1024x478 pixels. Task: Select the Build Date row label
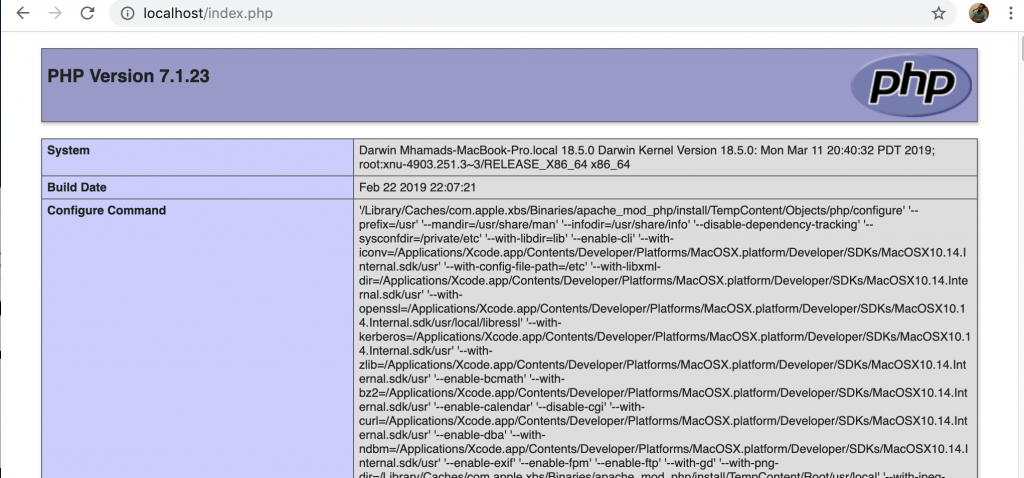pyautogui.click(x=76, y=187)
